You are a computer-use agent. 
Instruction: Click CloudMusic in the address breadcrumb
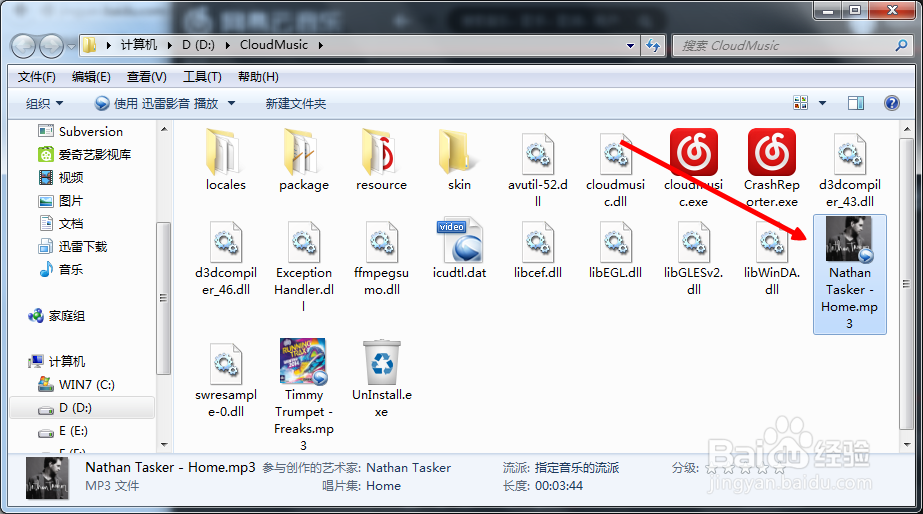point(274,45)
